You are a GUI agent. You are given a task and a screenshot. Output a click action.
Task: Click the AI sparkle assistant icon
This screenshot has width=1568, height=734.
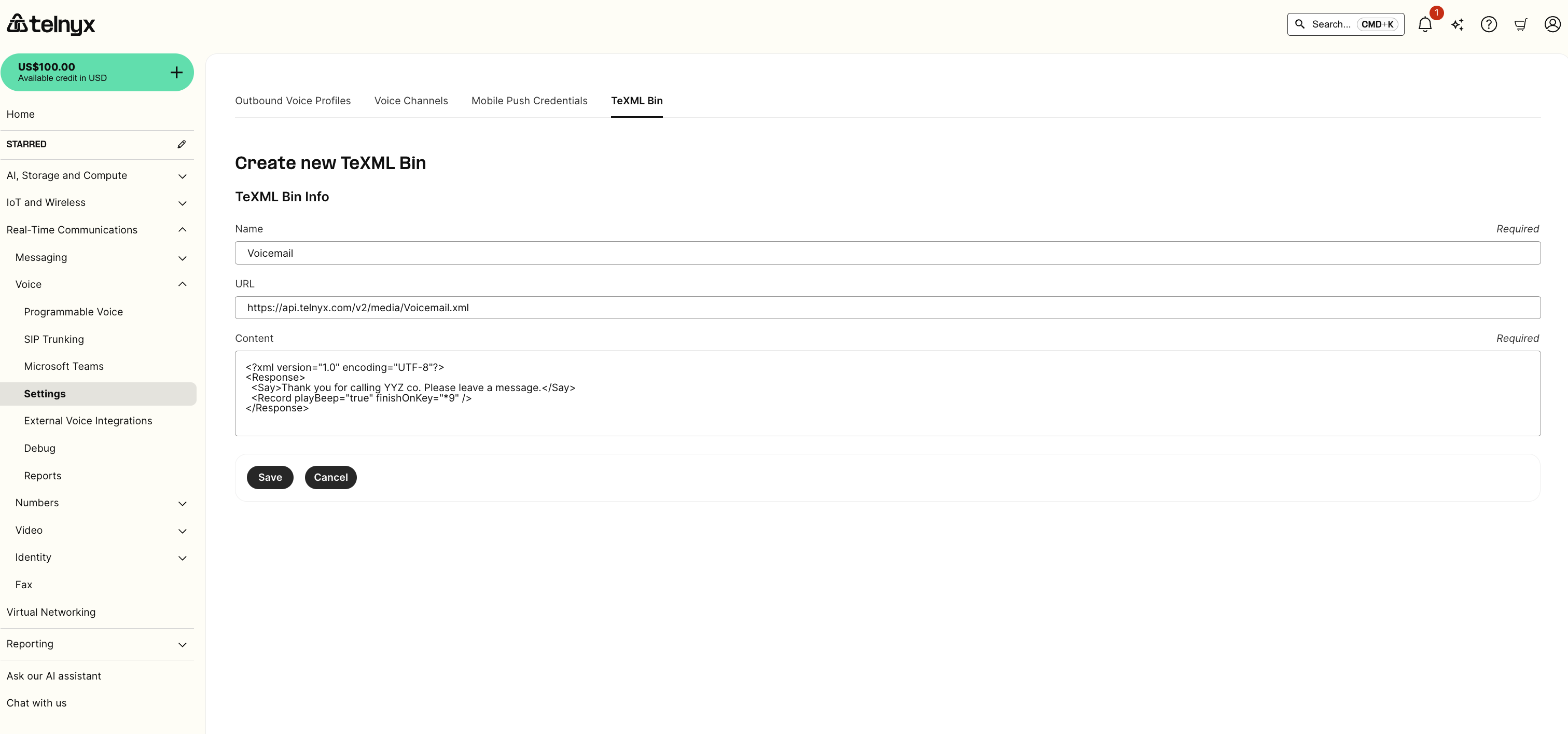tap(1457, 24)
